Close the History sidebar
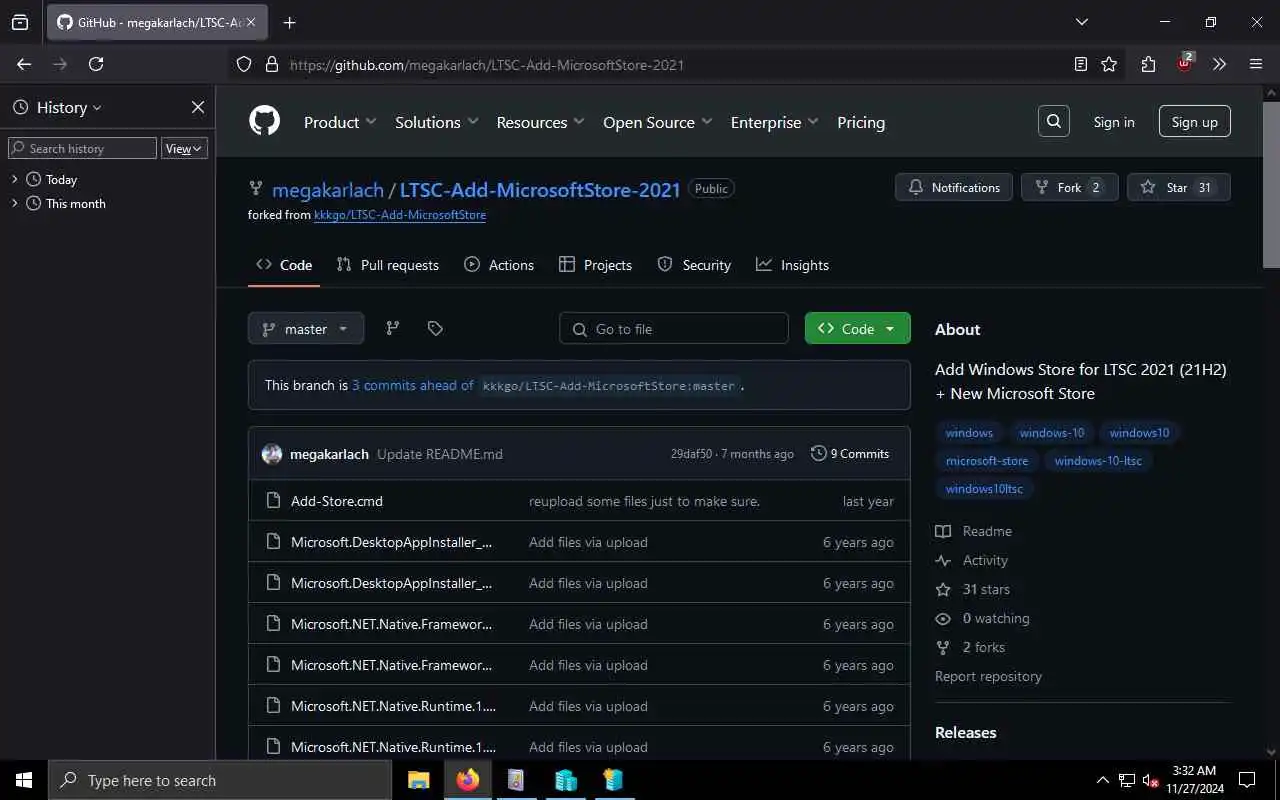1280x800 pixels. click(x=198, y=107)
